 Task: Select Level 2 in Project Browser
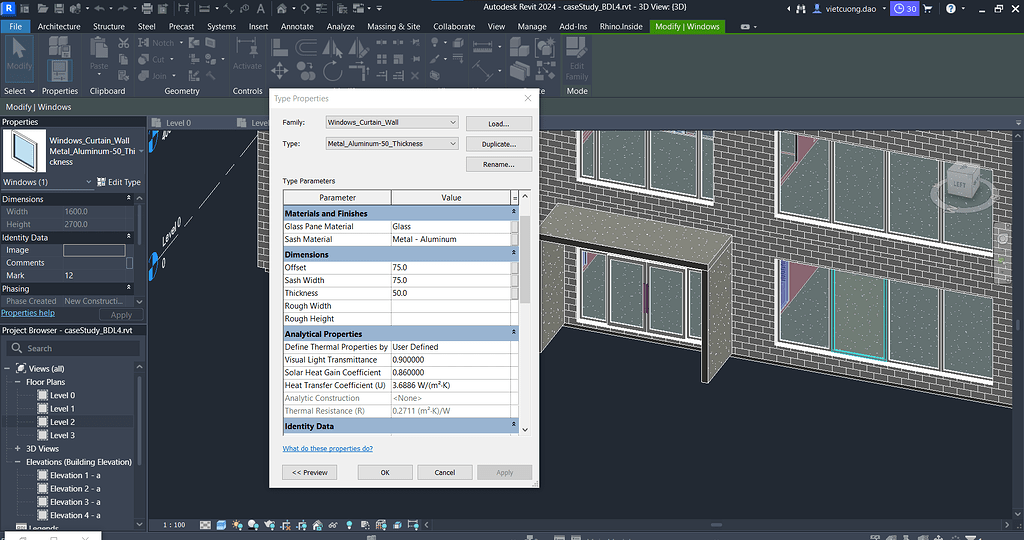coord(63,422)
